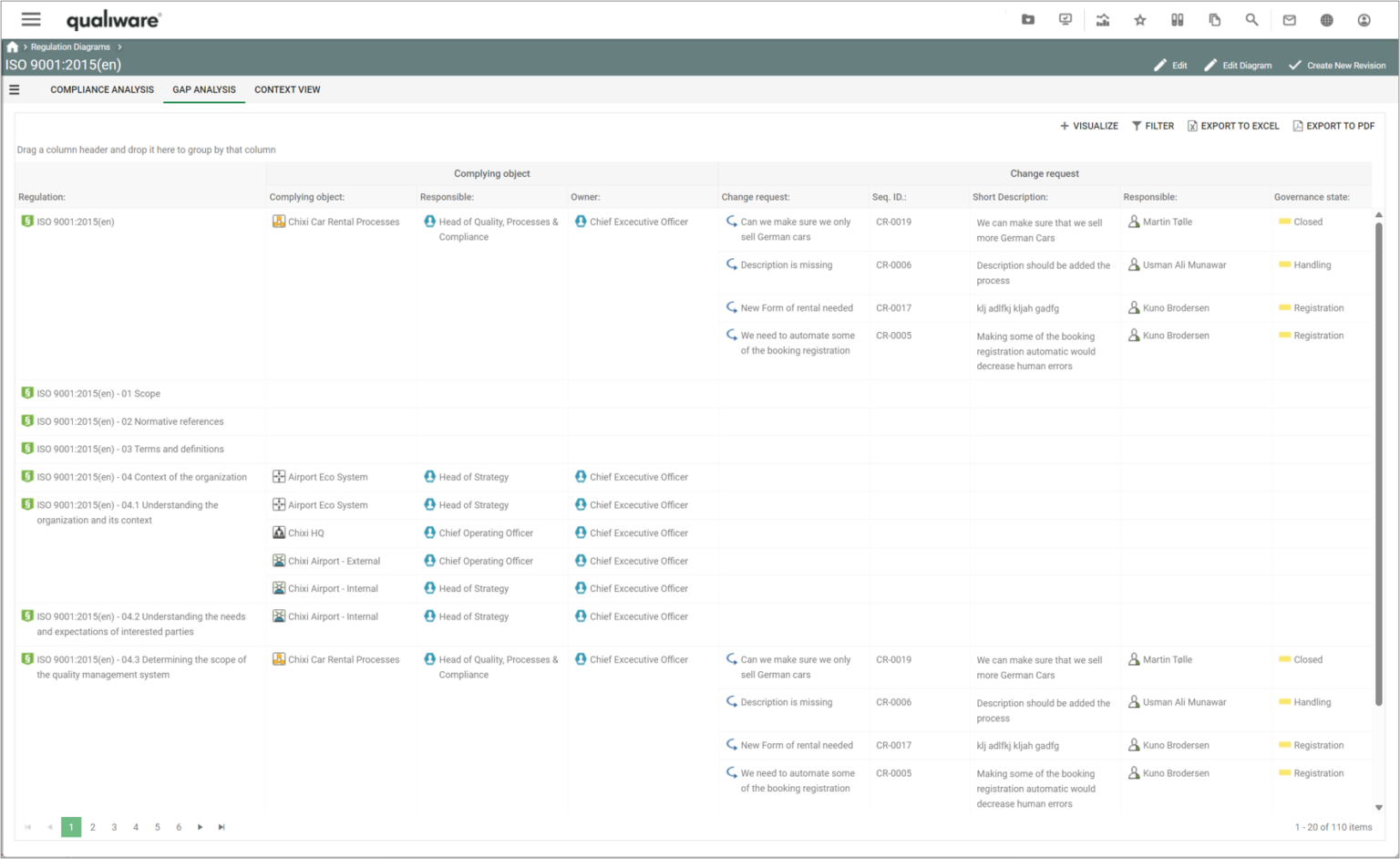Screen dimensions: 1400x859
Task: Click the Home breadcrumb icon
Action: [x=12, y=47]
